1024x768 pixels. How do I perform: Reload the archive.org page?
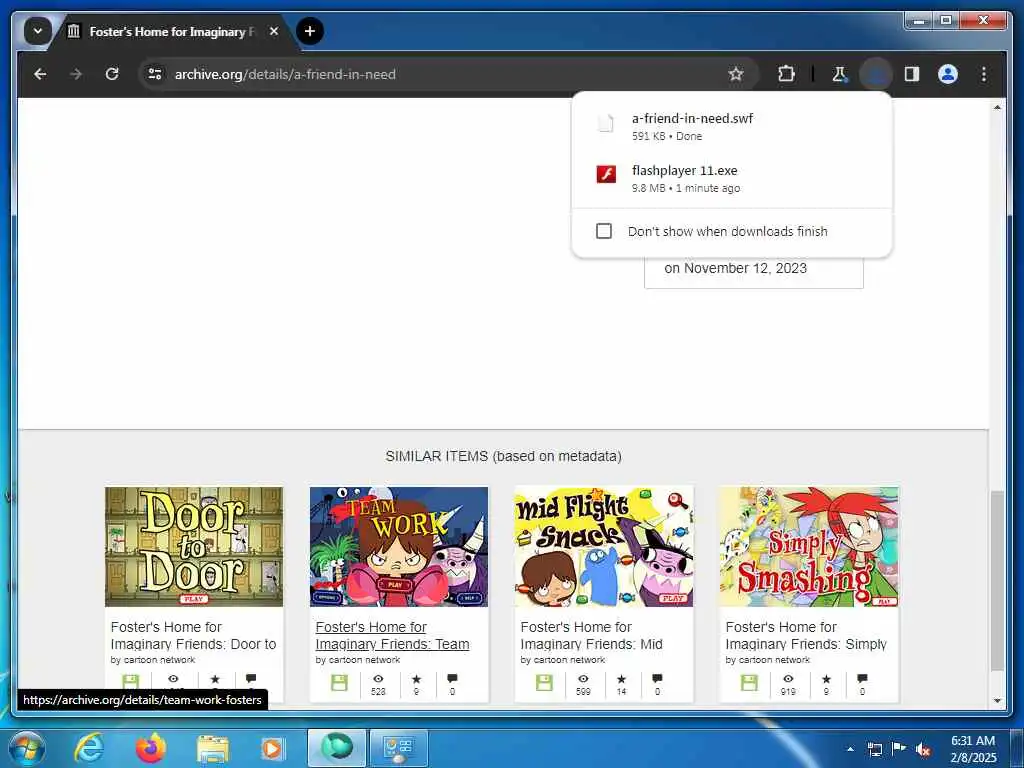pos(112,74)
